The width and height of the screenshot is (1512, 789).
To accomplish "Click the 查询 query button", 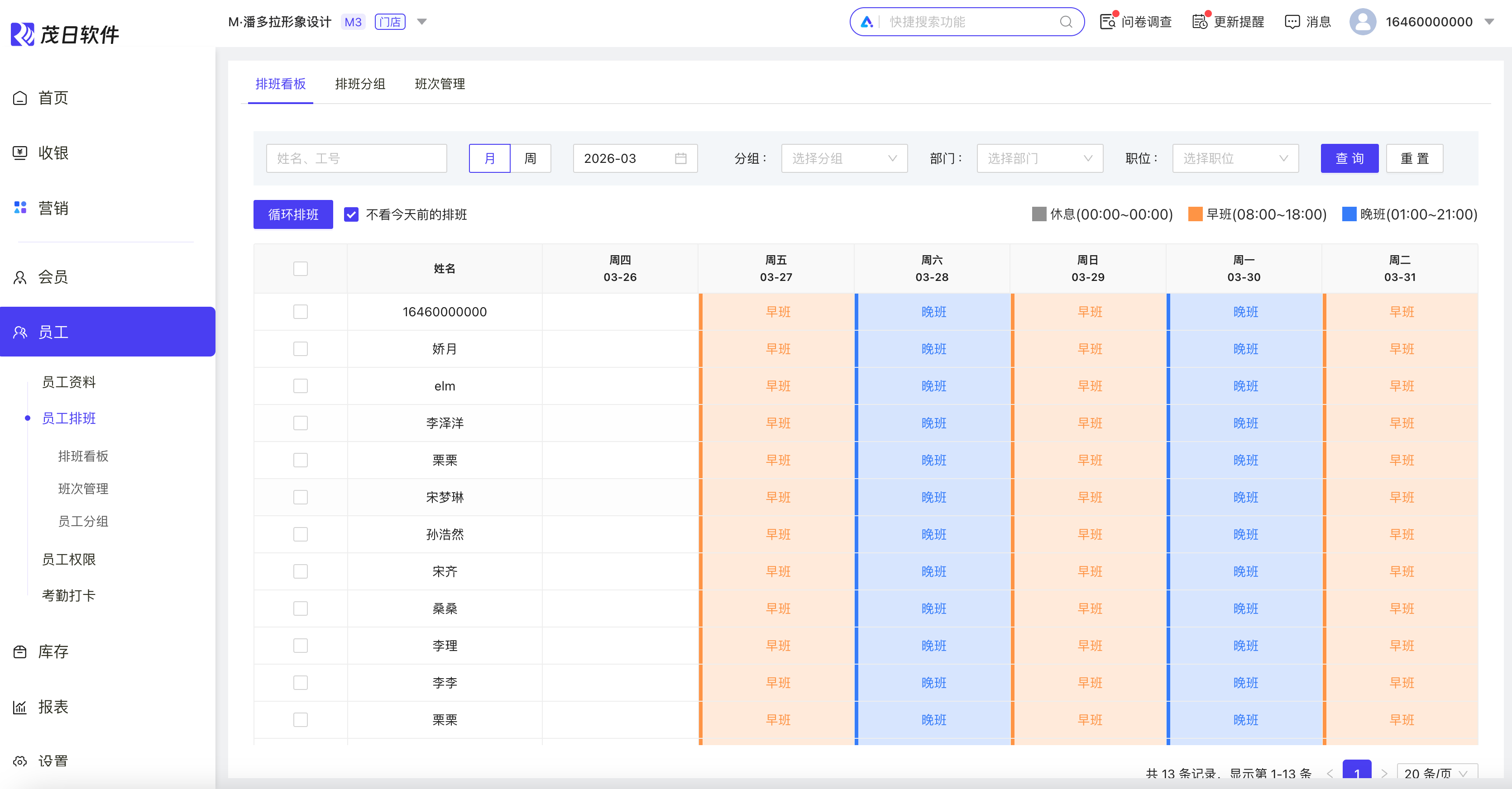I will 1349,158.
